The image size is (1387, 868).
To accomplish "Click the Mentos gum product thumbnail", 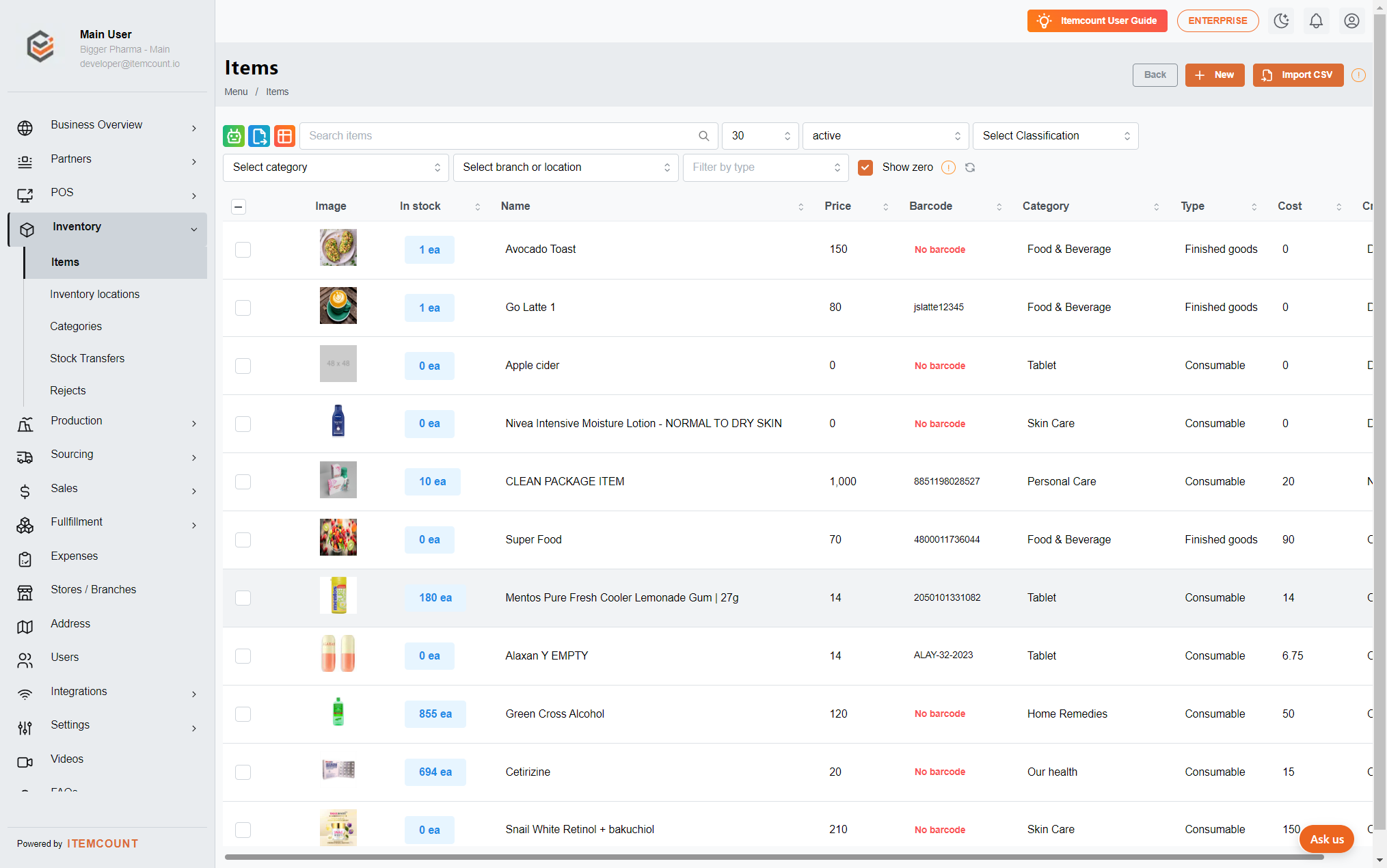I will click(x=338, y=595).
